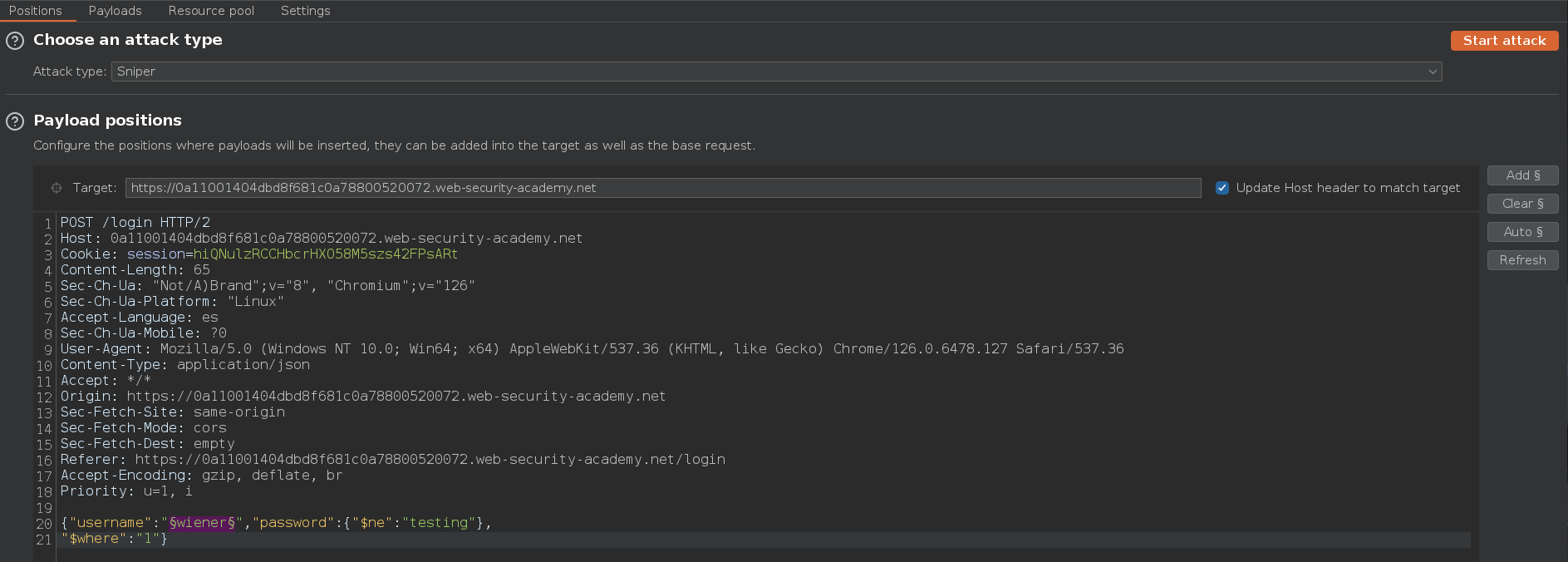Open the Settings tab
The image size is (1568, 562).
tap(305, 11)
